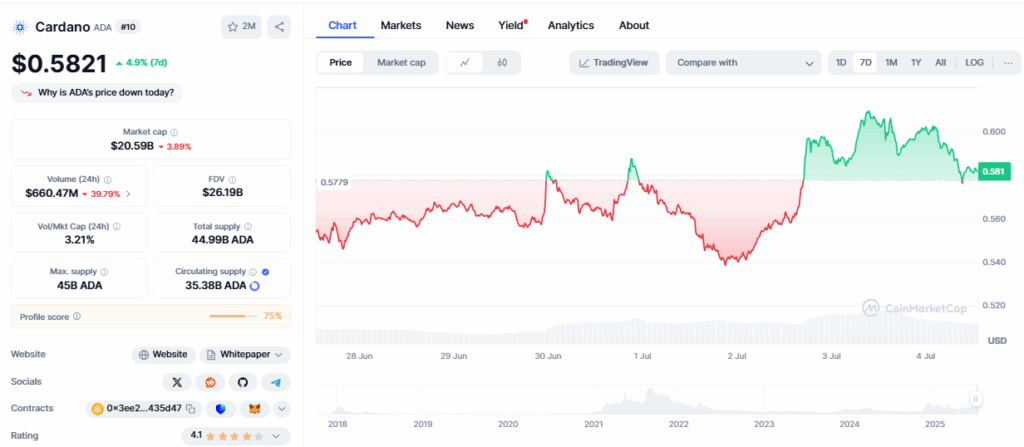Click the #10 rank badge
This screenshot has height=447, width=1024.
(127, 27)
